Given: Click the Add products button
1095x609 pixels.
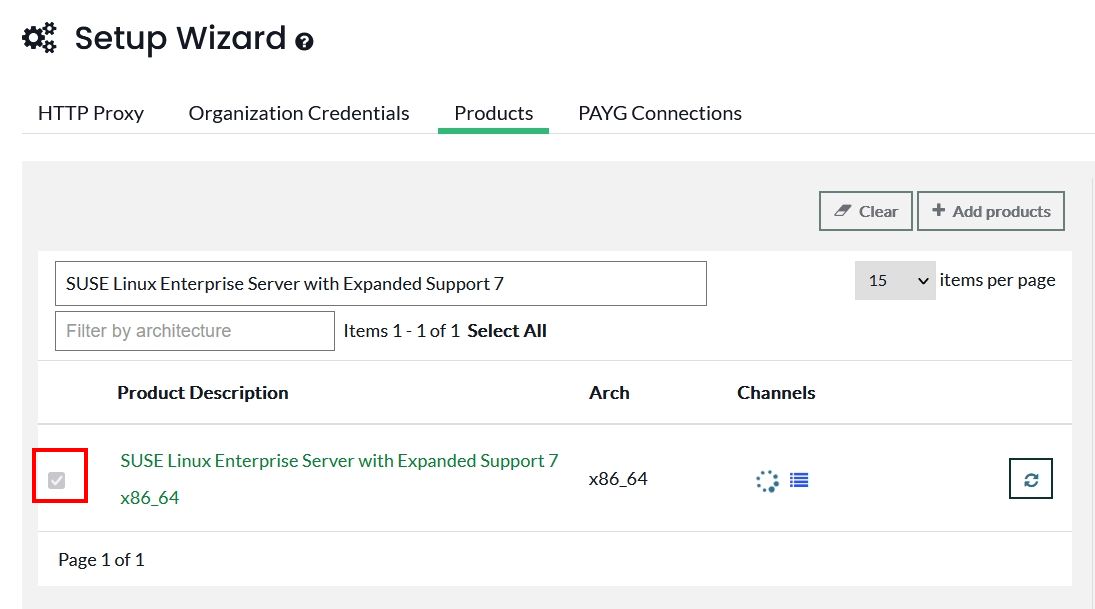Looking at the screenshot, I should 990,211.
